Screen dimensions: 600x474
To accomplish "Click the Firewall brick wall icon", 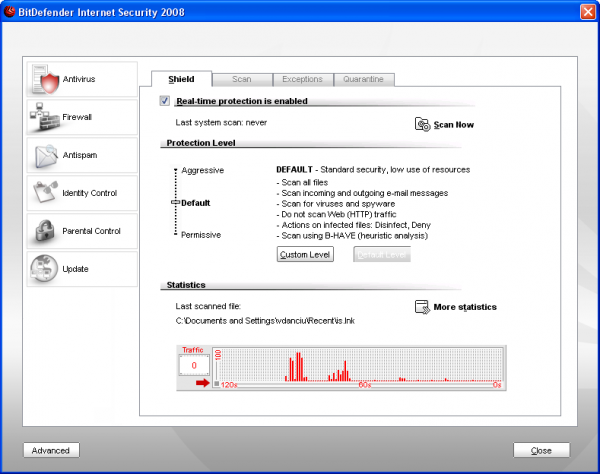I will pyautogui.click(x=44, y=117).
